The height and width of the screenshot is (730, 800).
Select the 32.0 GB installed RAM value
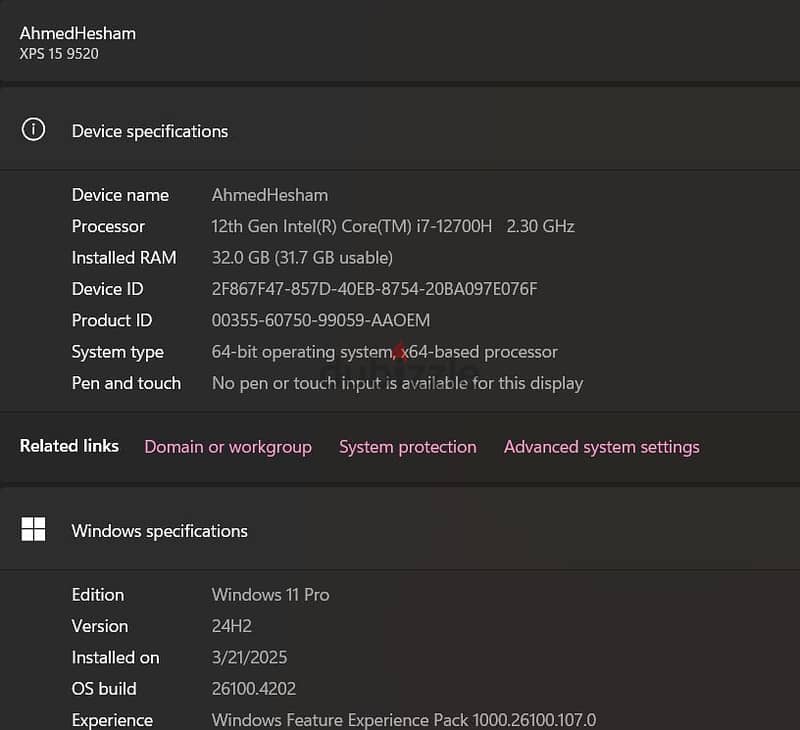coord(302,258)
